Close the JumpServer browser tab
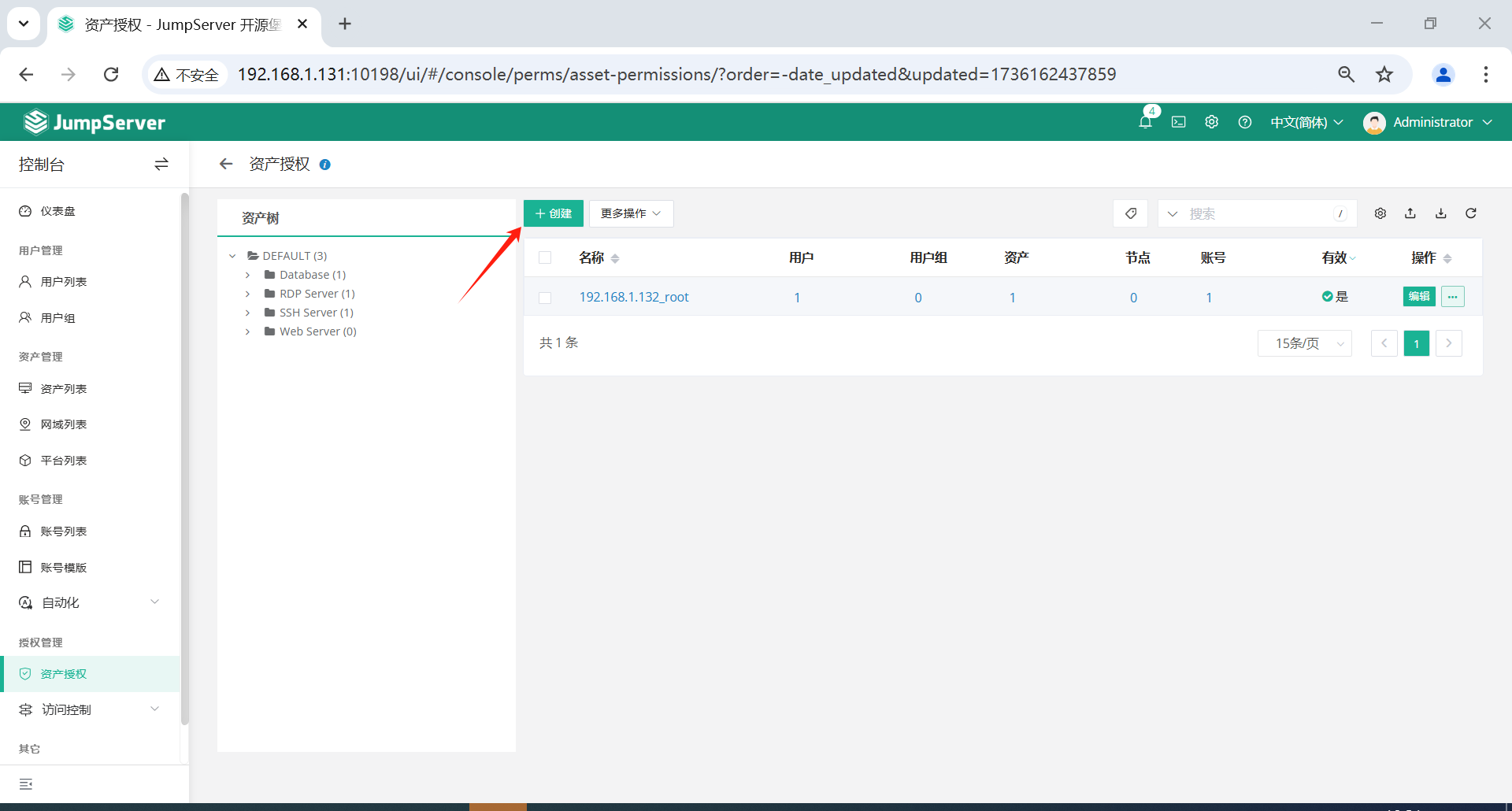The height and width of the screenshot is (811, 1512). [x=302, y=24]
